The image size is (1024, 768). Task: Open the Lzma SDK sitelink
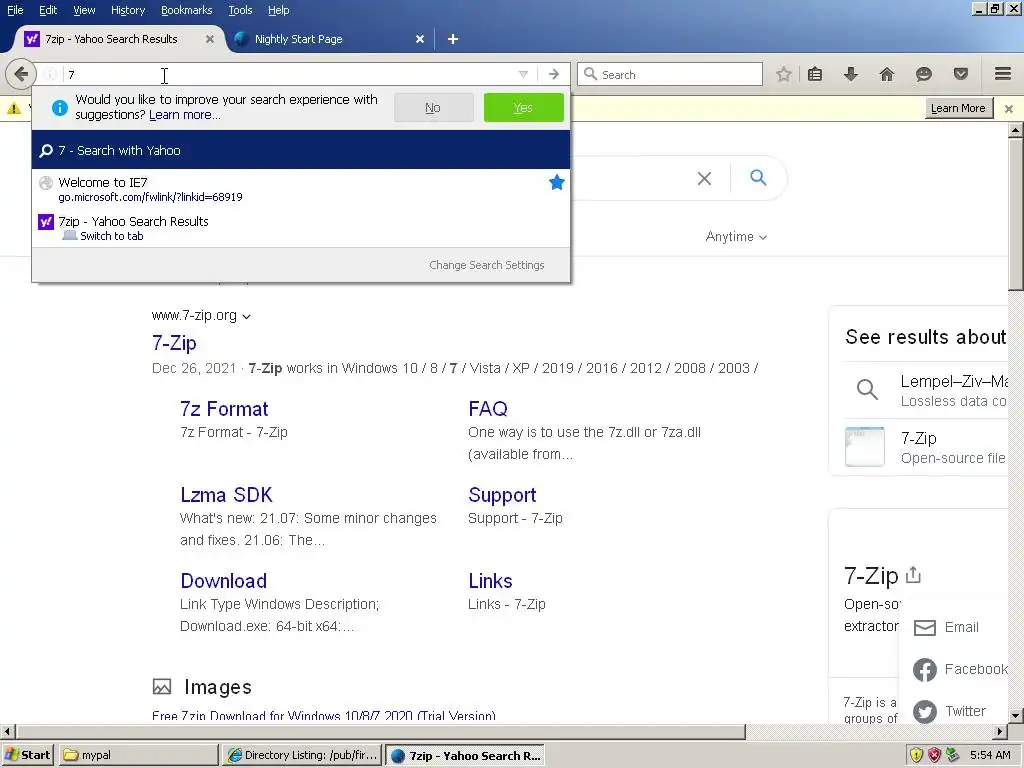227,495
